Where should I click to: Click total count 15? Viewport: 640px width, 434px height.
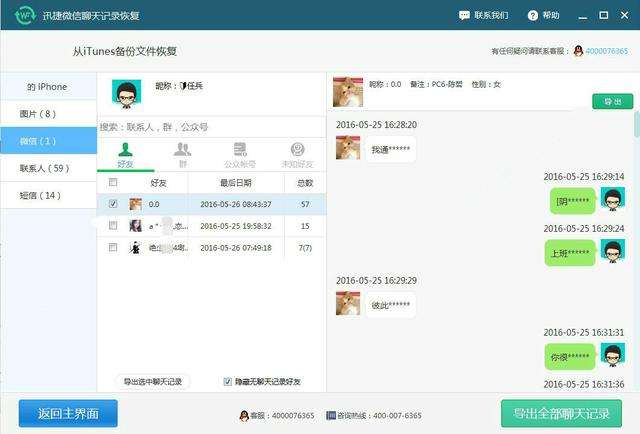pyautogui.click(x=305, y=226)
